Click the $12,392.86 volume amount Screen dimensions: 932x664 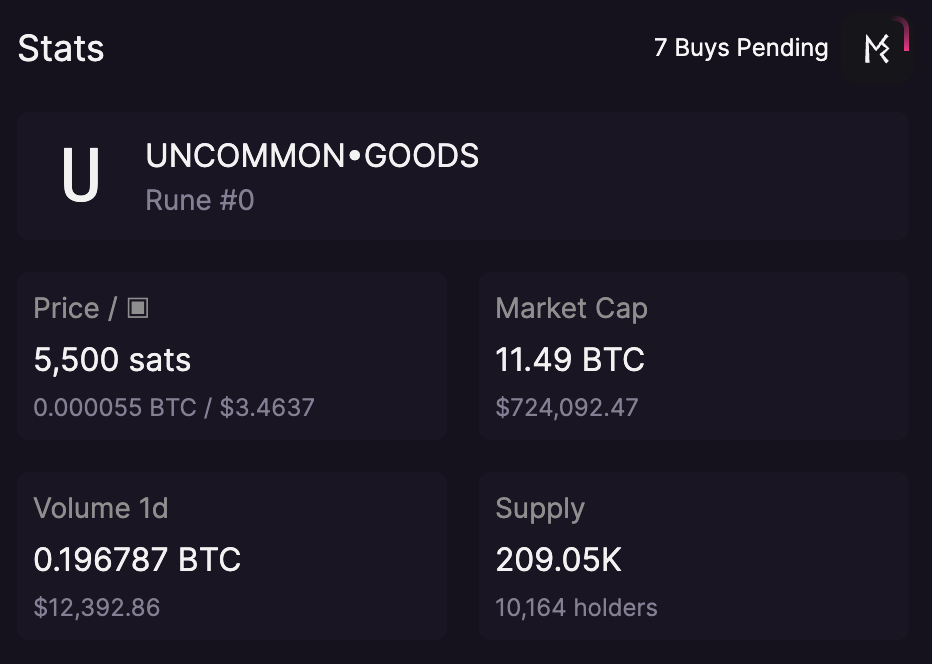pyautogui.click(x=97, y=608)
